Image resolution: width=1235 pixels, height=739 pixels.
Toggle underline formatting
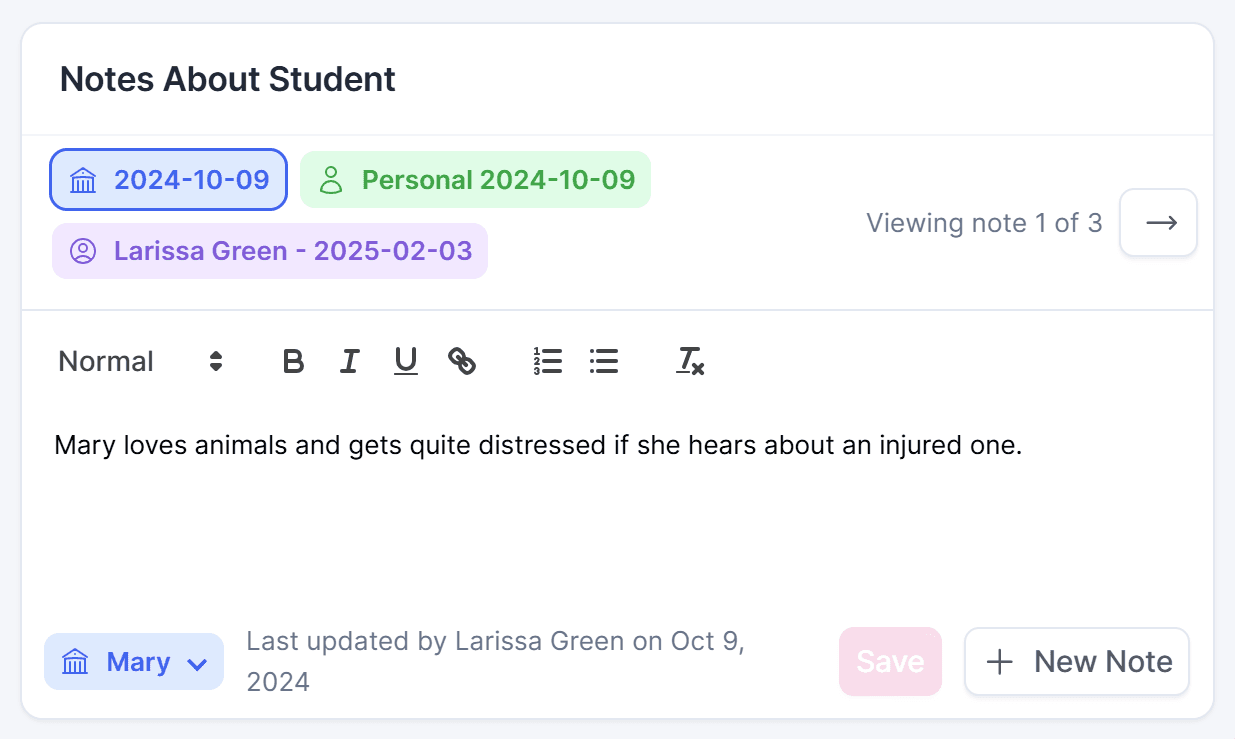(x=405, y=361)
